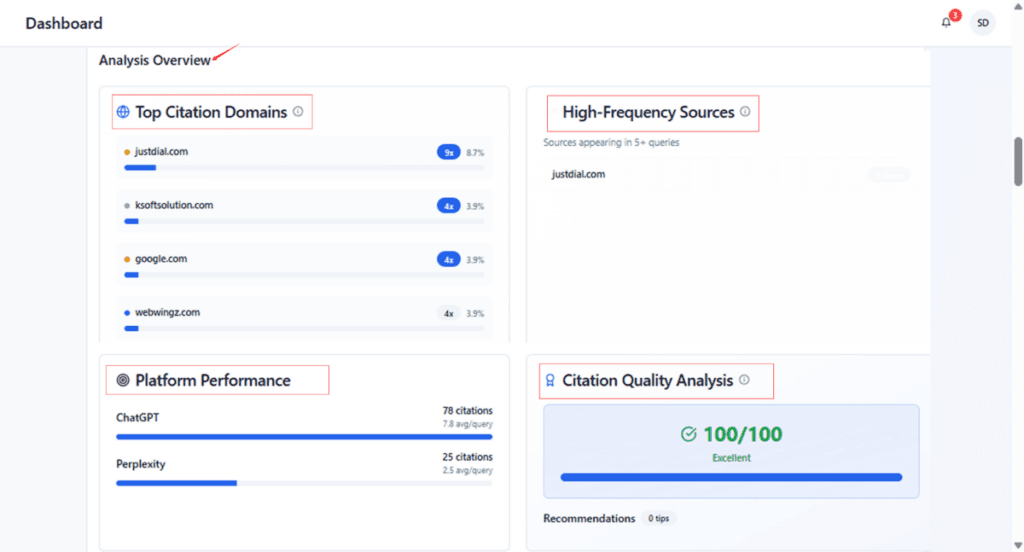
Task: Open the SD user profile avatar
Action: click(x=982, y=23)
